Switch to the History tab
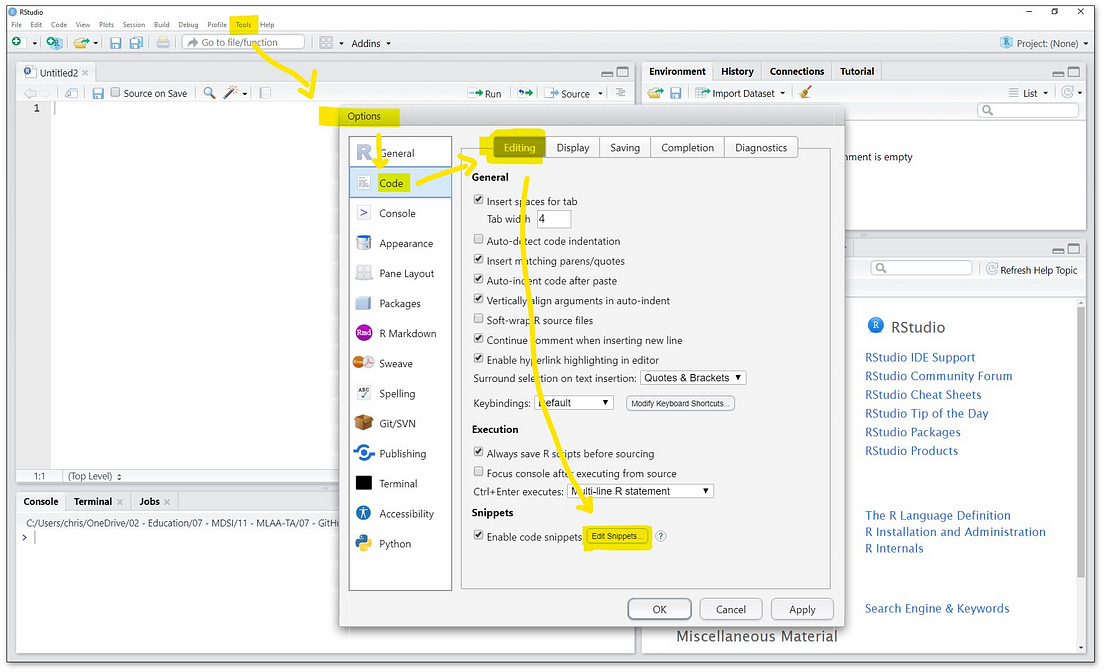The width and height of the screenshot is (1104, 672). (737, 71)
